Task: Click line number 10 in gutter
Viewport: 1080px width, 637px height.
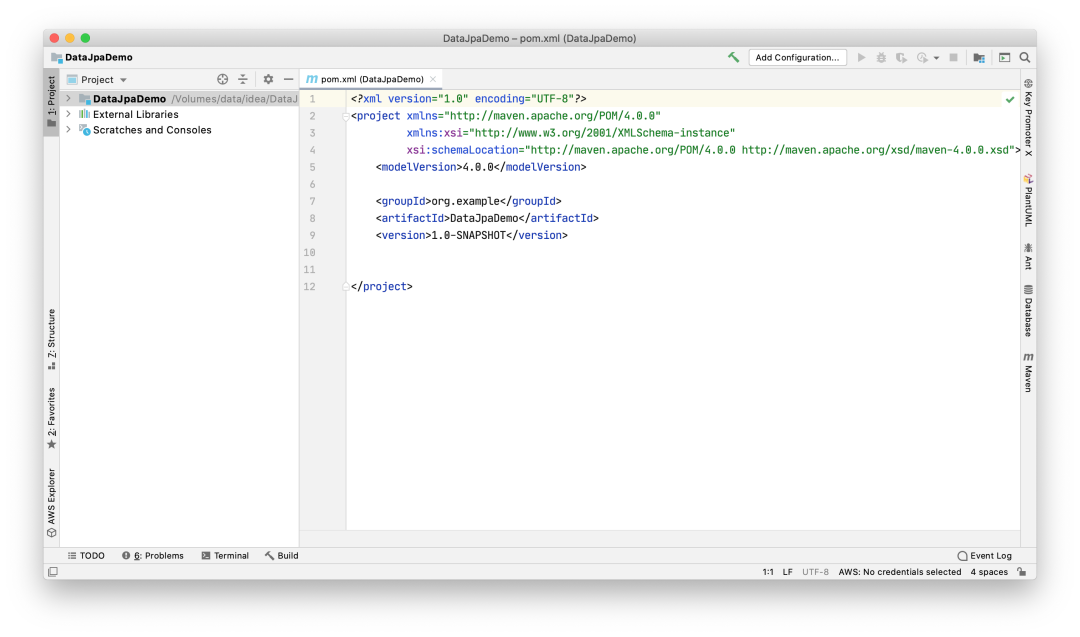Action: (309, 253)
